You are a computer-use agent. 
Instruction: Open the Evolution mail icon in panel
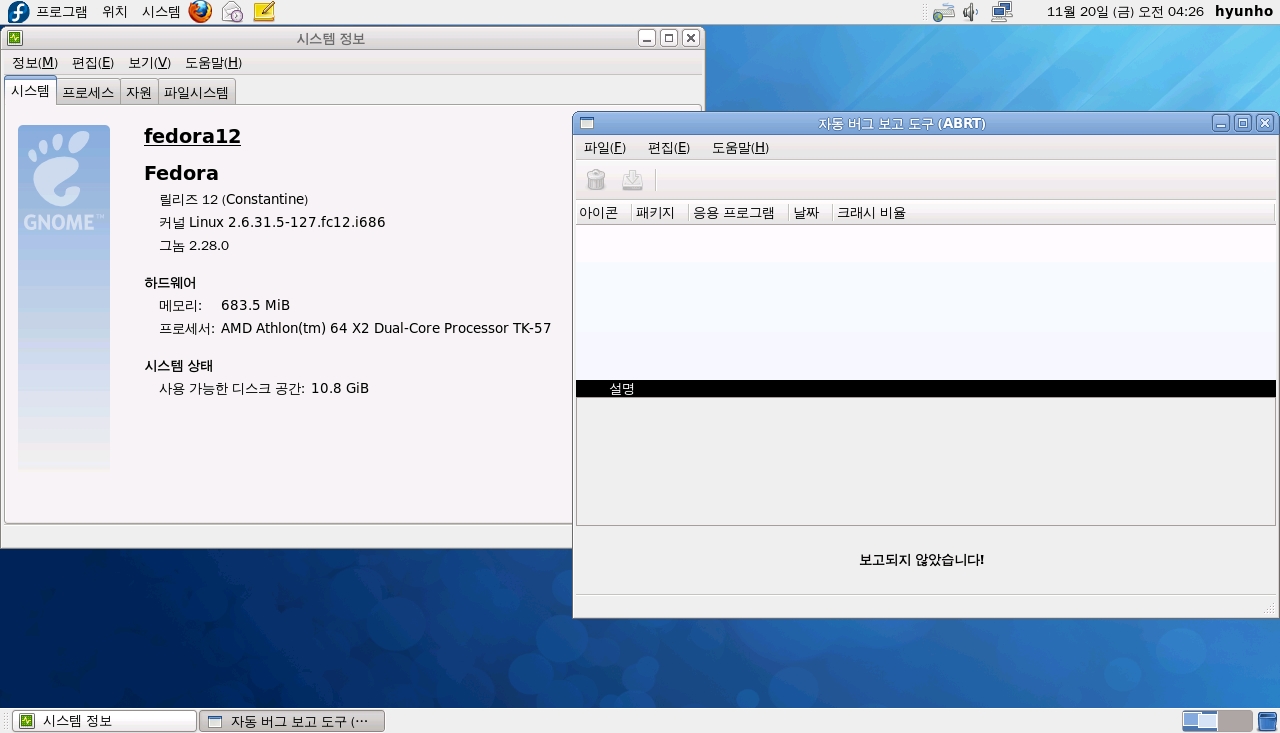(232, 12)
